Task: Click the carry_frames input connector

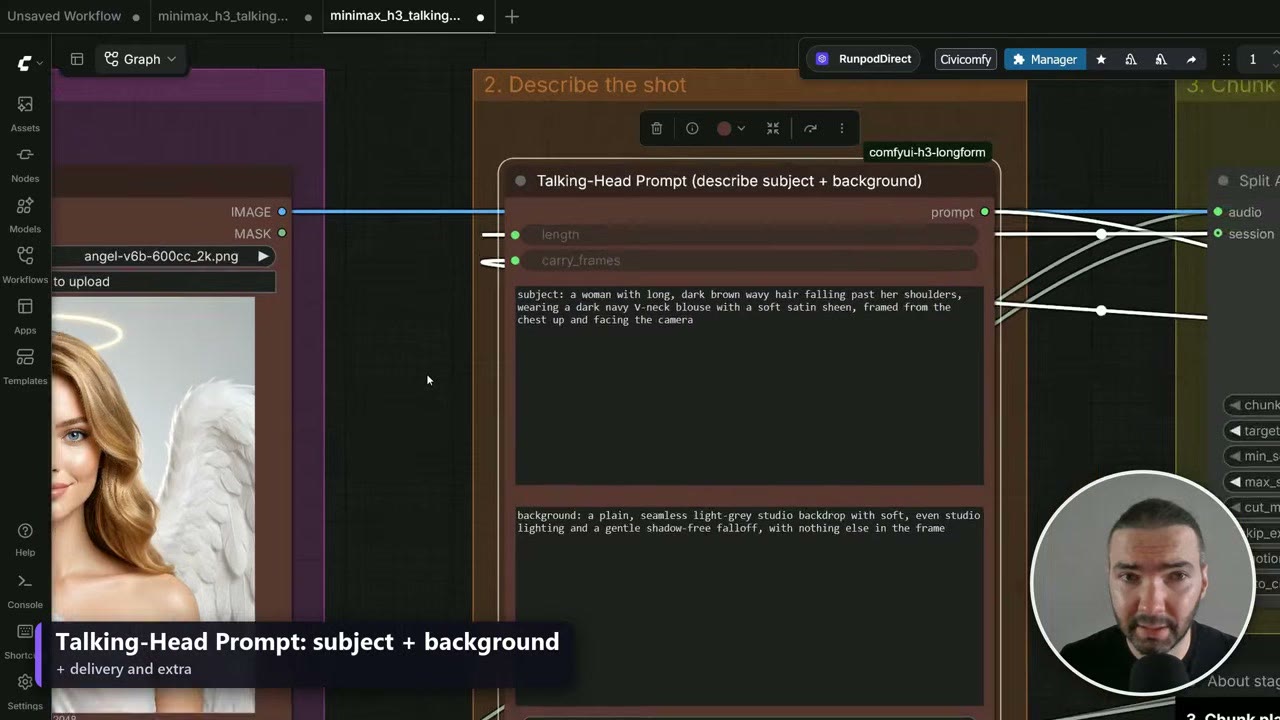Action: (x=515, y=261)
